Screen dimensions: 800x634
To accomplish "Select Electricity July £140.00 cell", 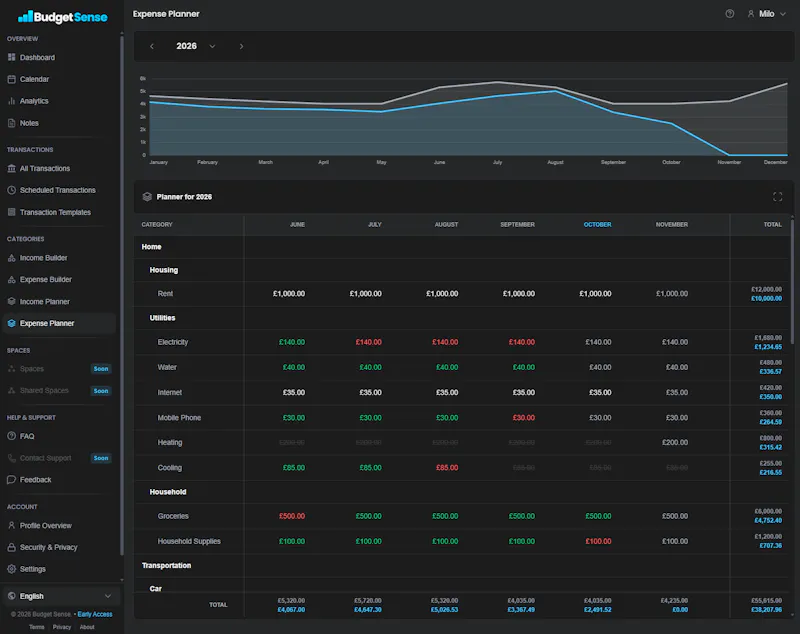I will [x=368, y=342].
